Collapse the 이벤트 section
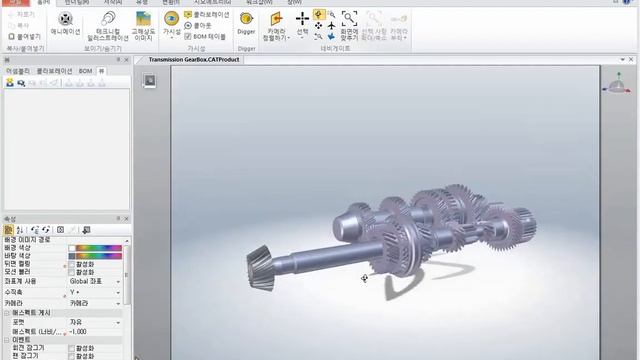Screen dimensions: 640x360 point(7,340)
